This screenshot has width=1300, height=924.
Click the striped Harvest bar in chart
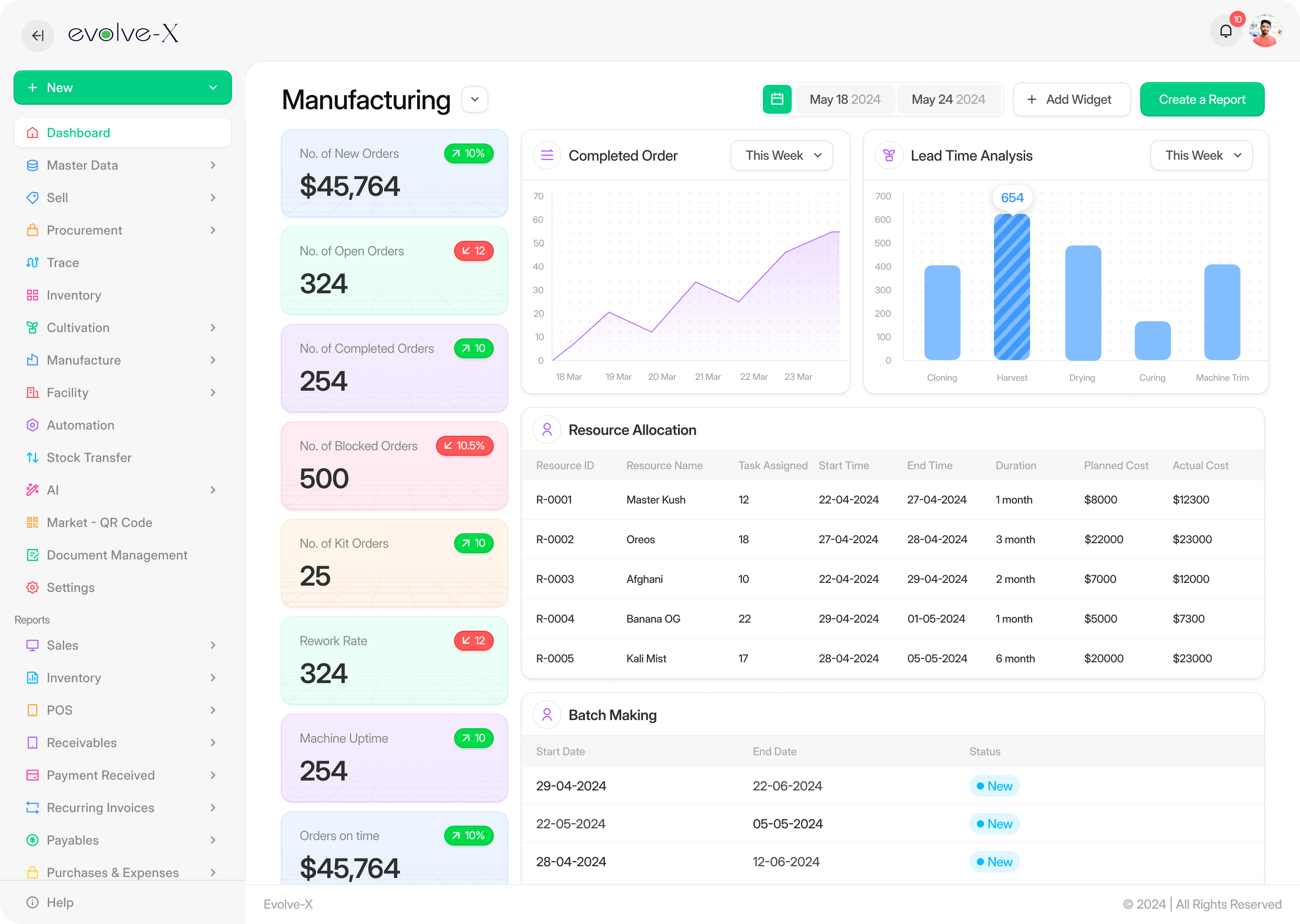click(x=1012, y=287)
